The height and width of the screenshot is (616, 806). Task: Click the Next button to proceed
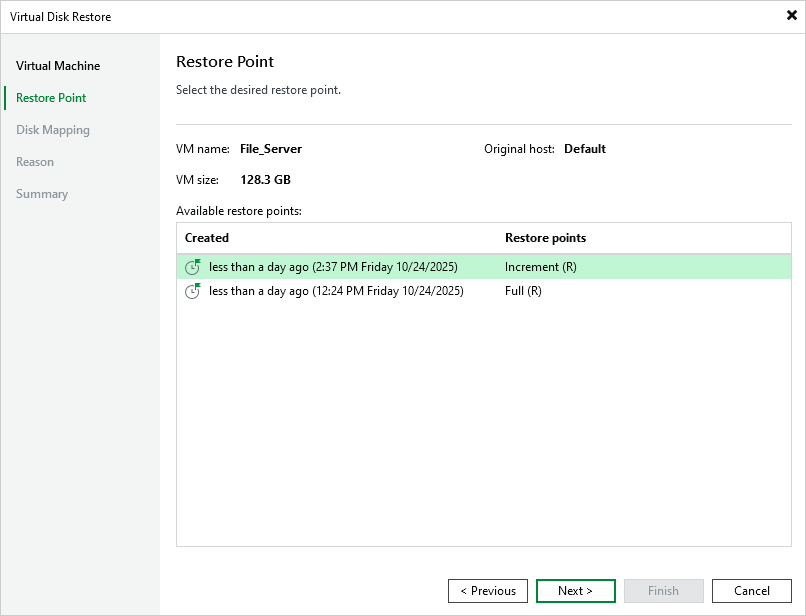(x=575, y=591)
